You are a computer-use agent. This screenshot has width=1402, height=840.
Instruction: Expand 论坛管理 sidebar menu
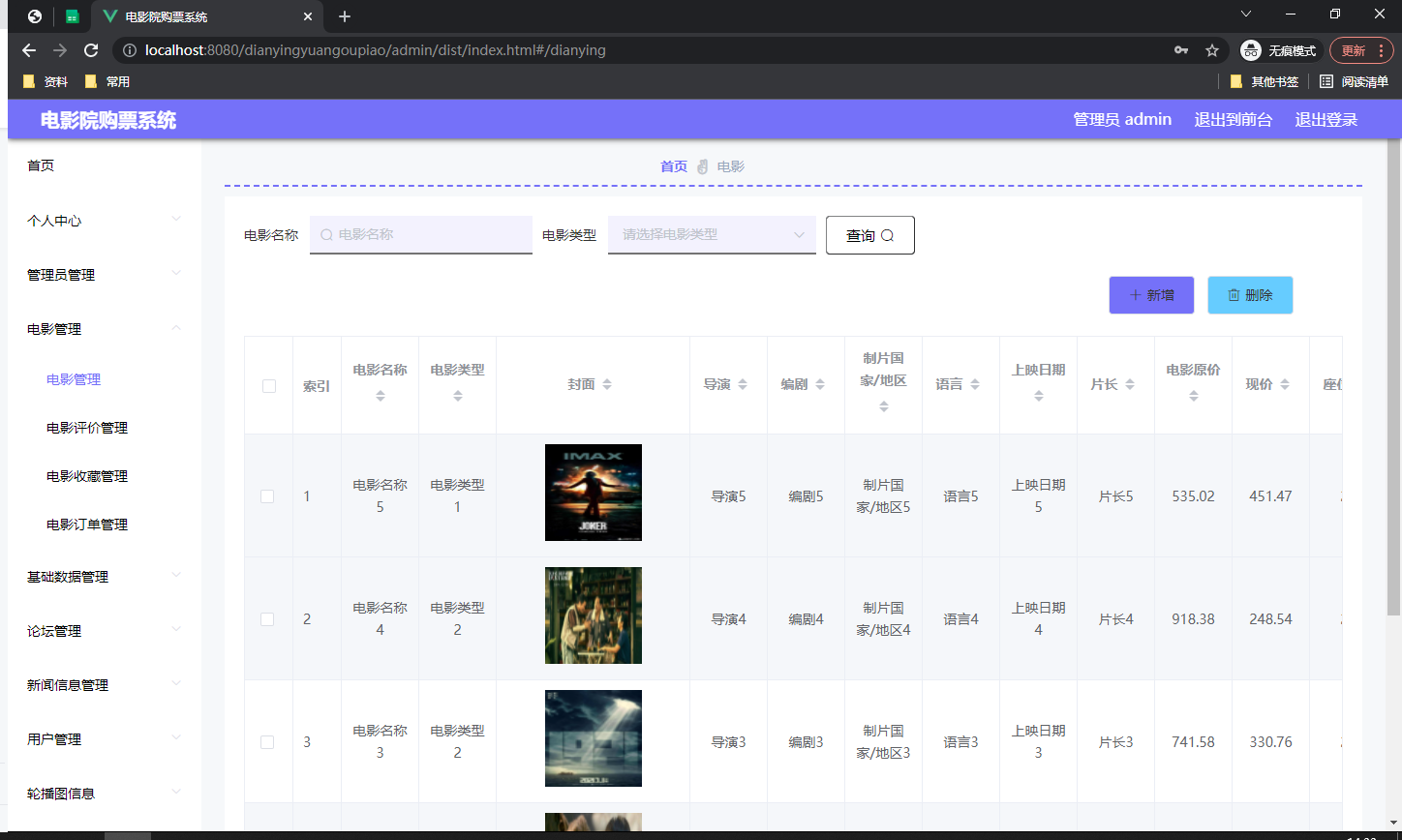tap(105, 631)
